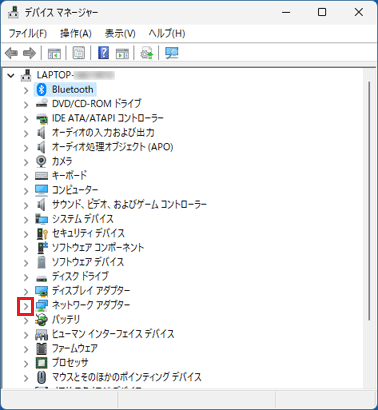Screen dimensions: 378x410
Task: Click the オーディオ処理オブジェクト (APO) speaker icon
Action: pos(41,147)
